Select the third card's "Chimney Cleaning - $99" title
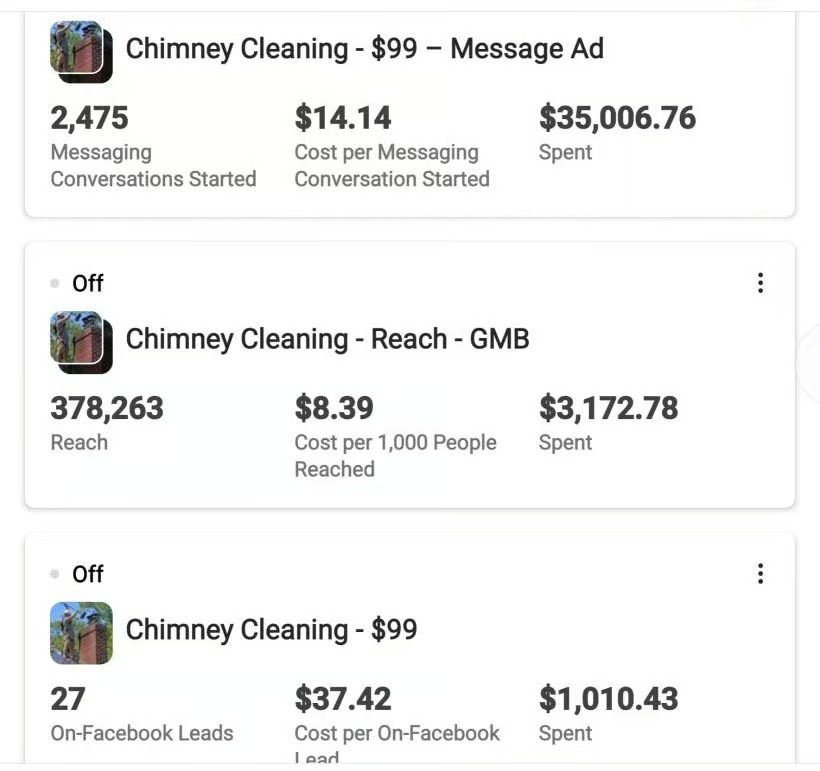 pos(271,629)
